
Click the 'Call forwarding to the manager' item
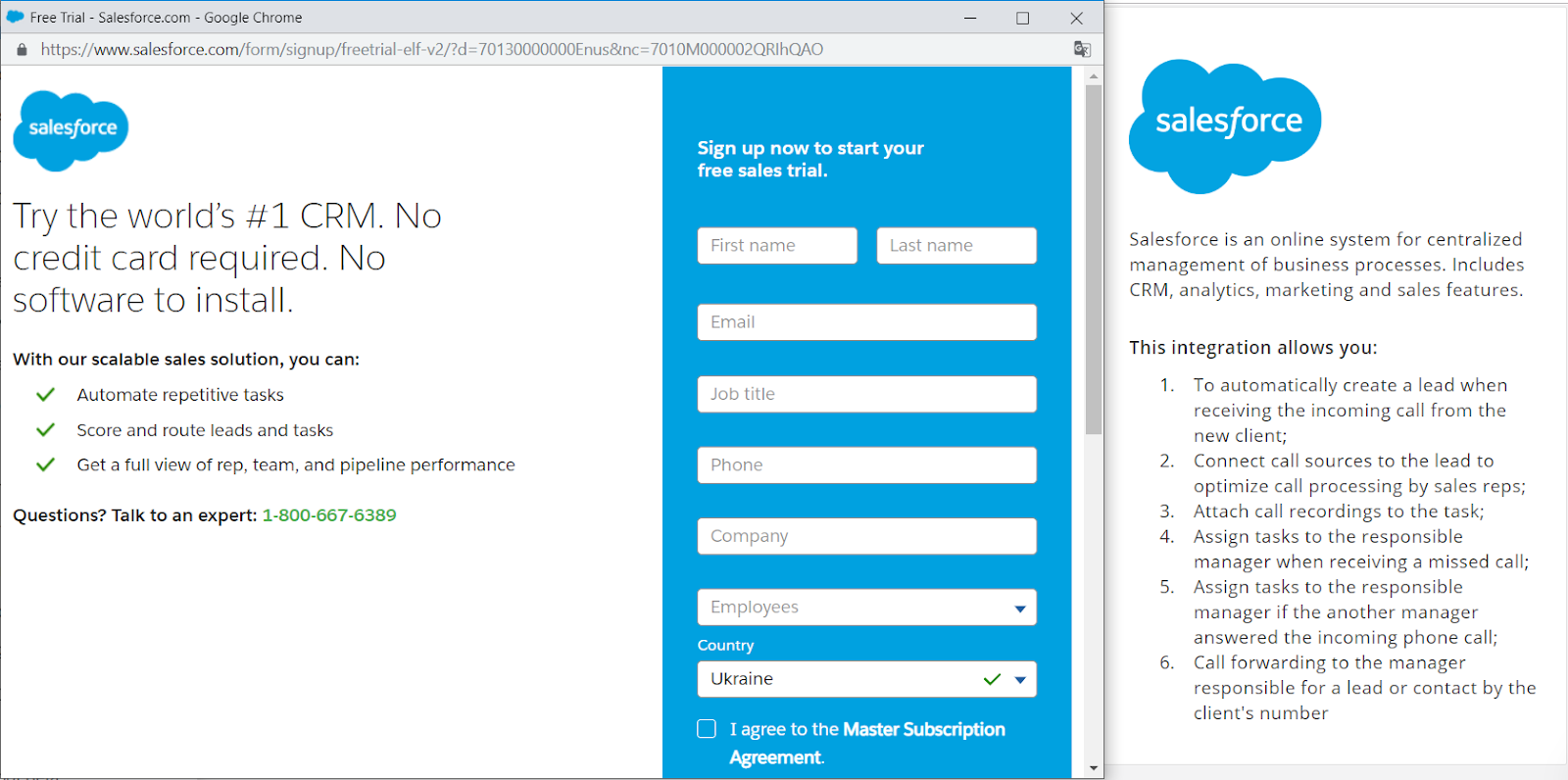(1364, 688)
